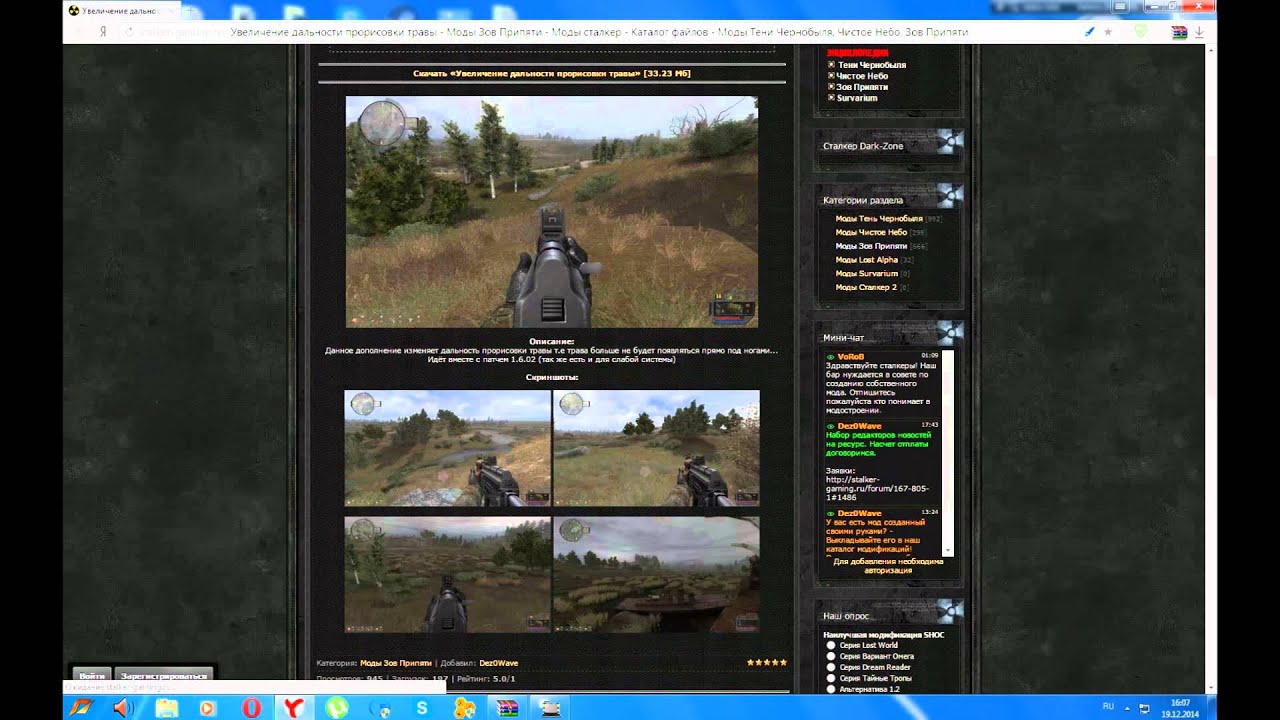Click the Yandex 'Я' button in address bar
This screenshot has height=720, width=1280.
[103, 32]
